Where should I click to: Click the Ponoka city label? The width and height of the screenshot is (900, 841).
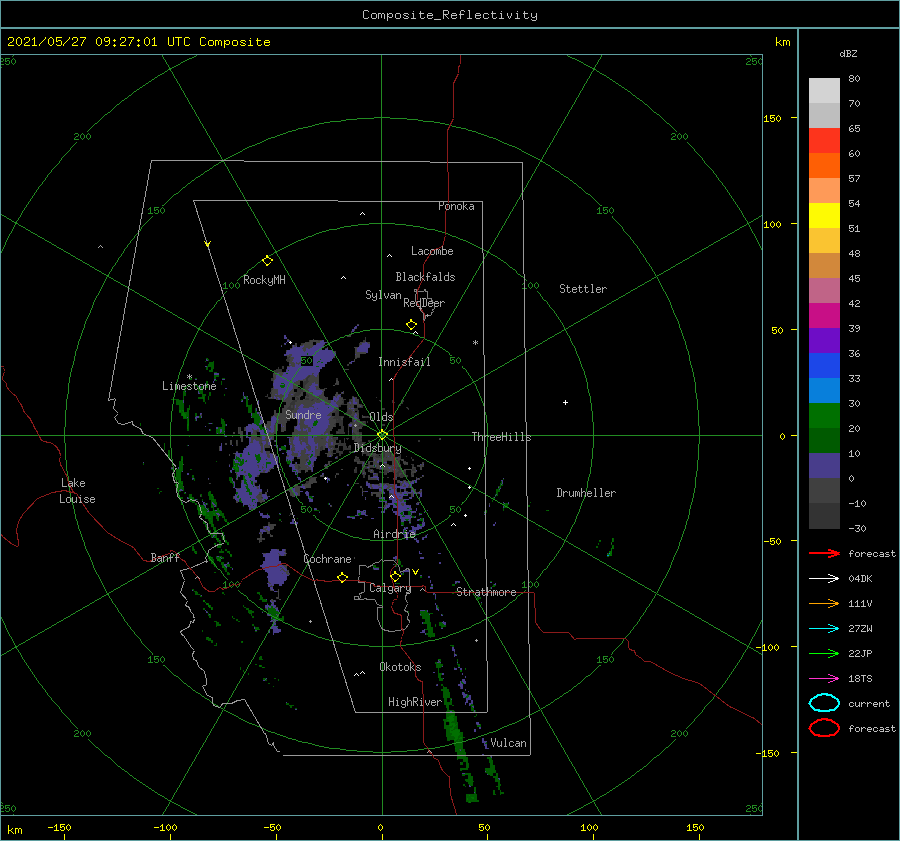point(456,206)
